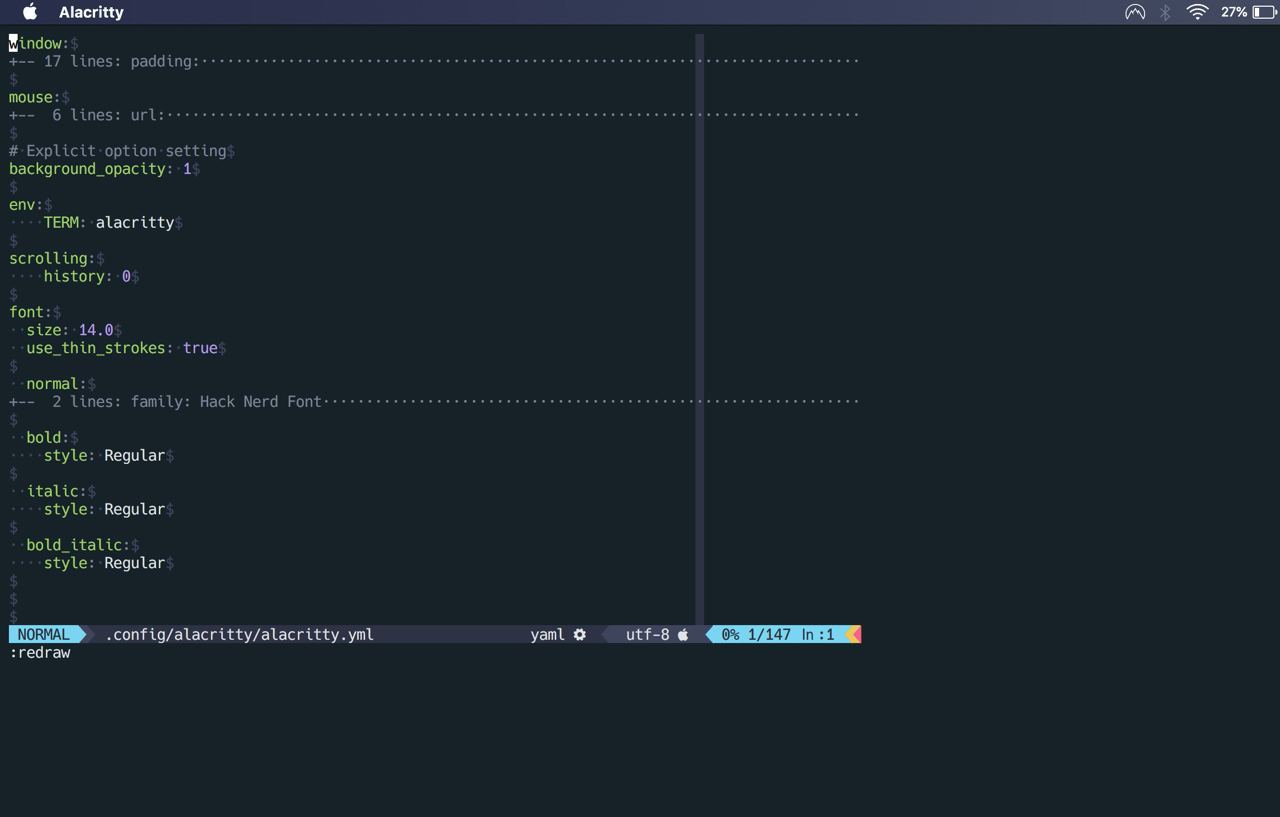
Task: Click the gear icon next to yaml
Action: click(x=580, y=634)
